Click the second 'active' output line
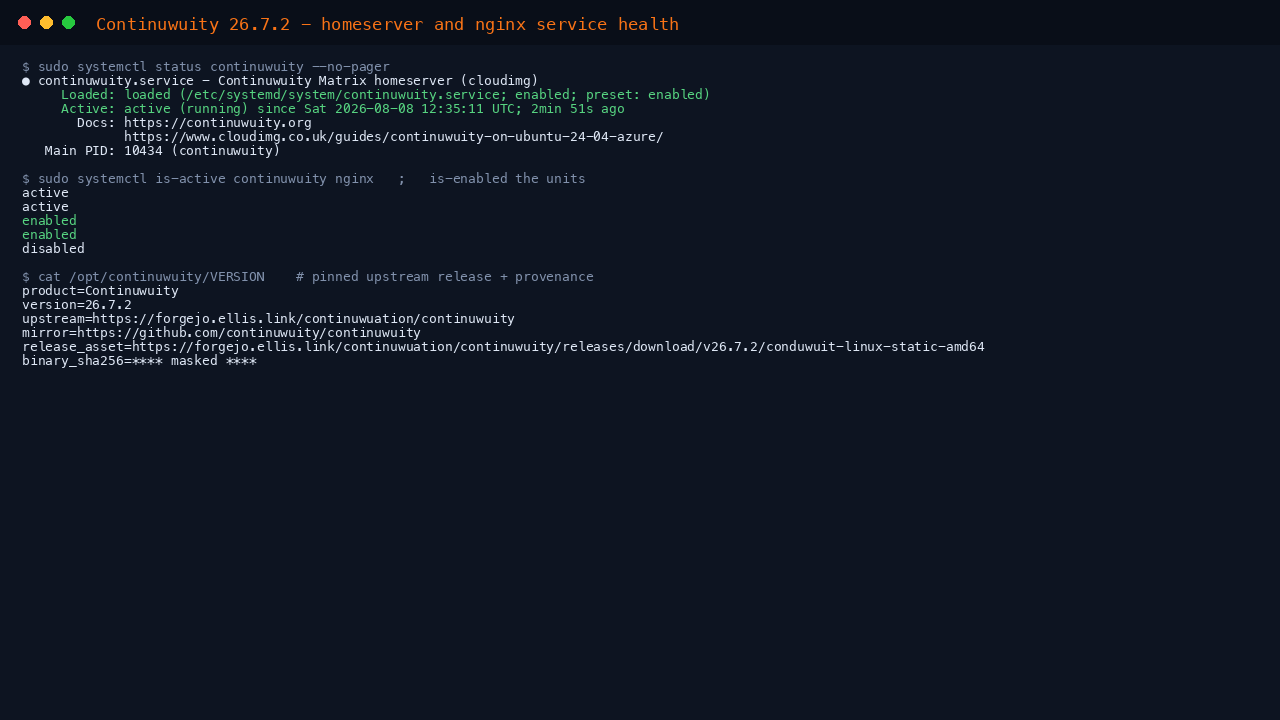1280x720 pixels. (x=45, y=207)
